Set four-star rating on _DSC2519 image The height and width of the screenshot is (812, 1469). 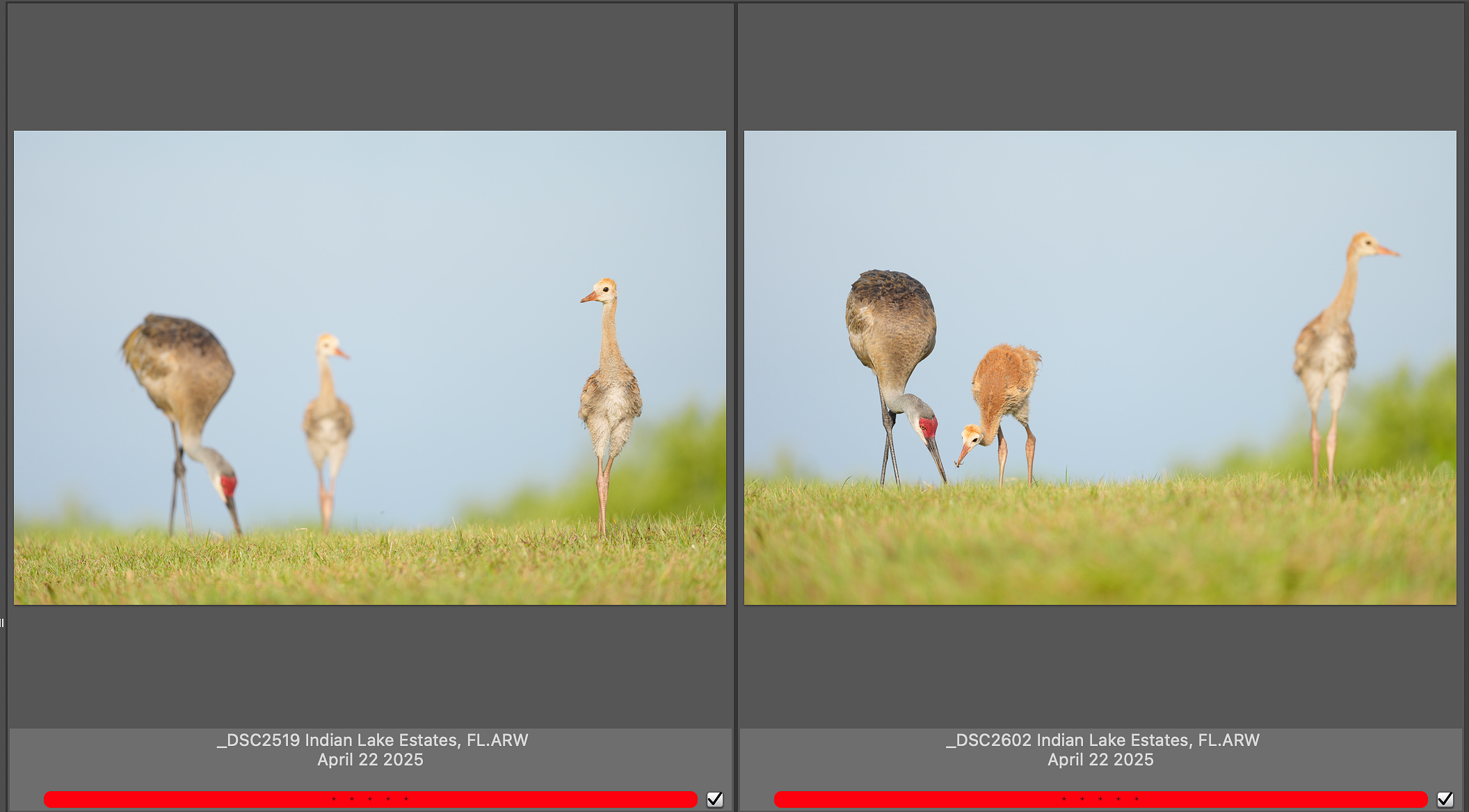(388, 799)
